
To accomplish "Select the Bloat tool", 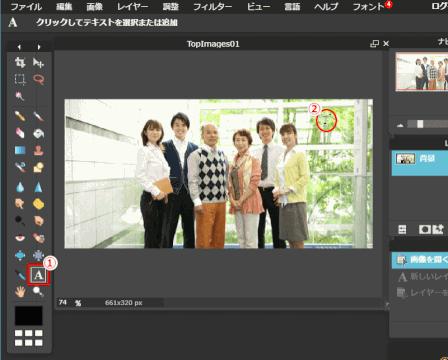I will coord(20,255).
